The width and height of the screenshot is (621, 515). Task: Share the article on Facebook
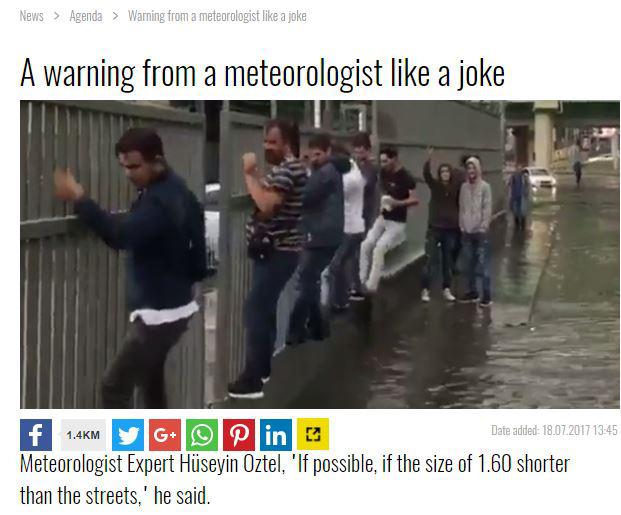[x=36, y=435]
